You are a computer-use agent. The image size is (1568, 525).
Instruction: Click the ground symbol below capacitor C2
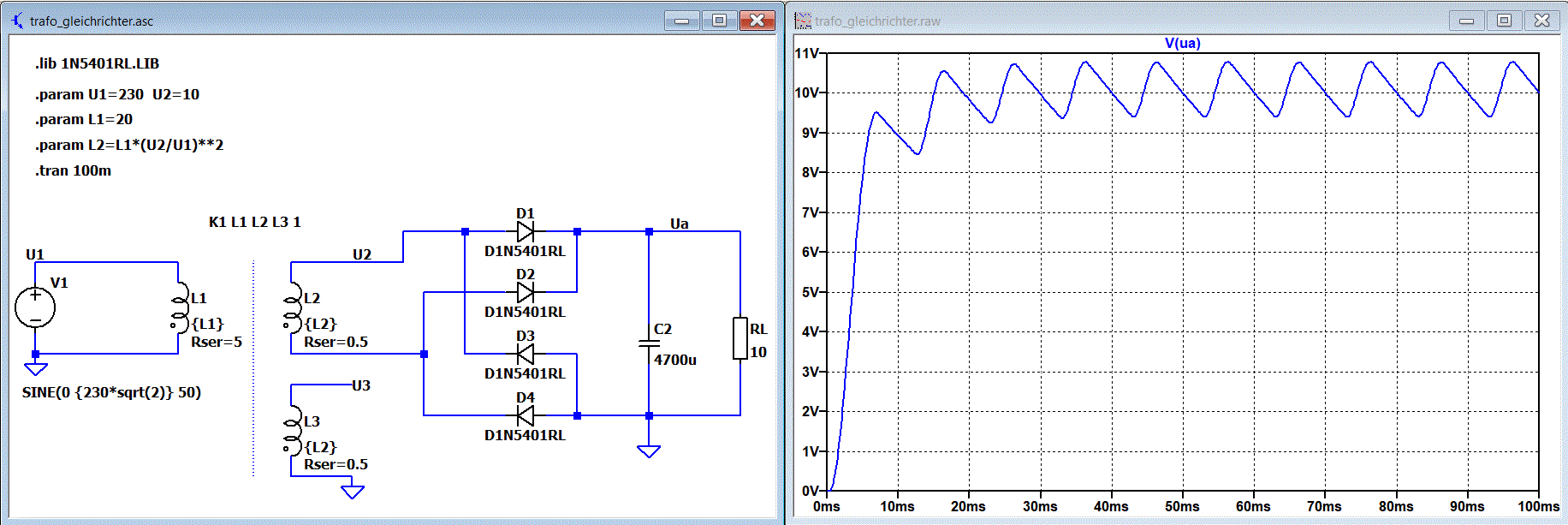[649, 450]
